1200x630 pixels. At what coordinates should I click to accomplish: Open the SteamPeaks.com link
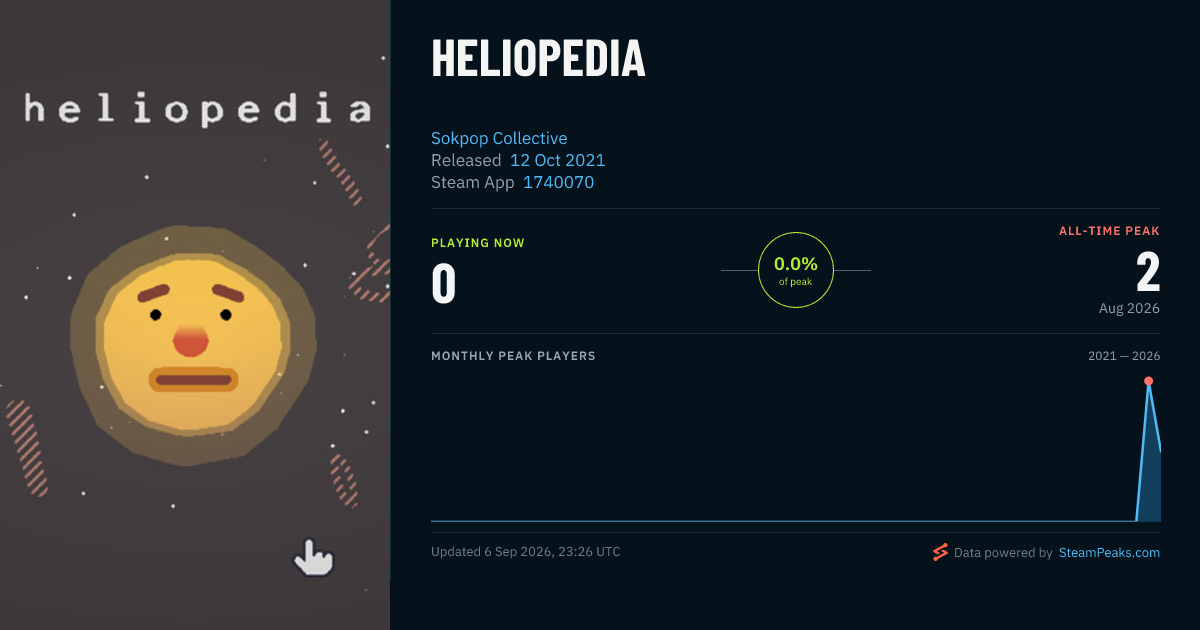1109,552
